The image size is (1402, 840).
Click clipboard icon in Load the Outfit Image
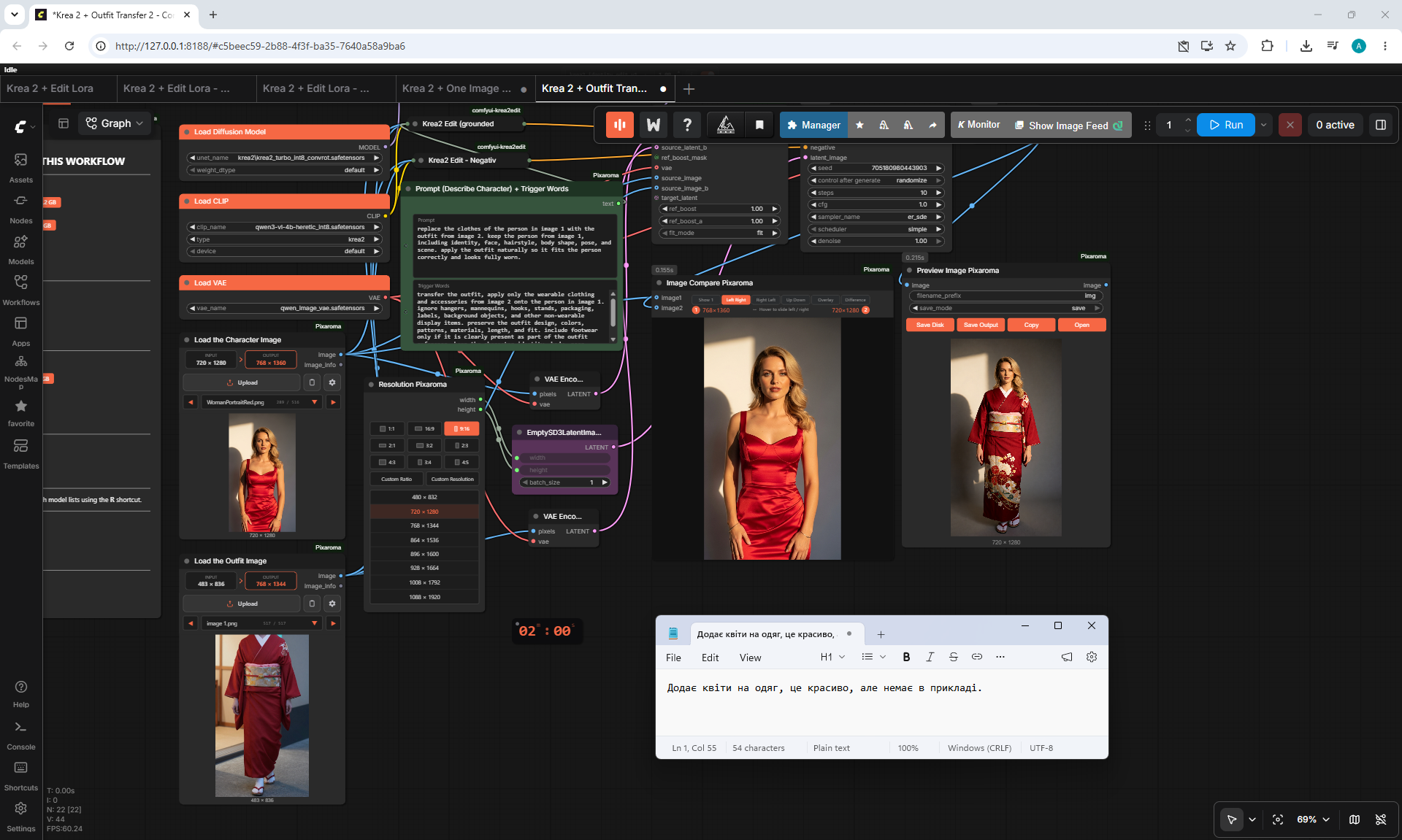312,604
